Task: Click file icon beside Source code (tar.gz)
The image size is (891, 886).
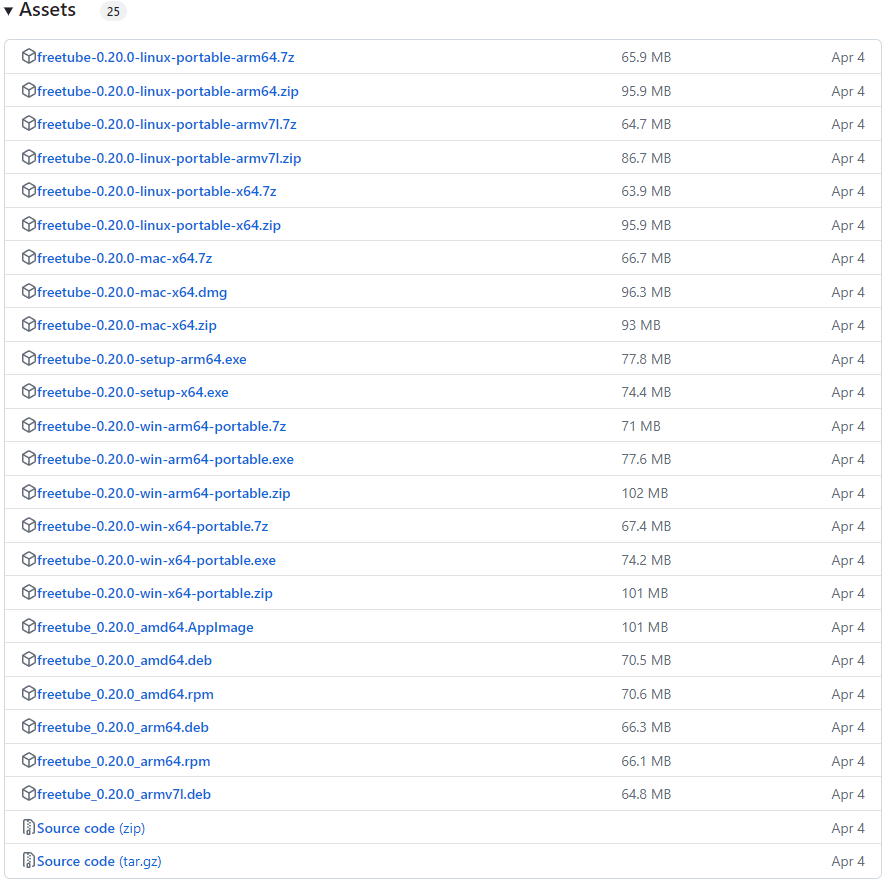Action: tap(28, 860)
